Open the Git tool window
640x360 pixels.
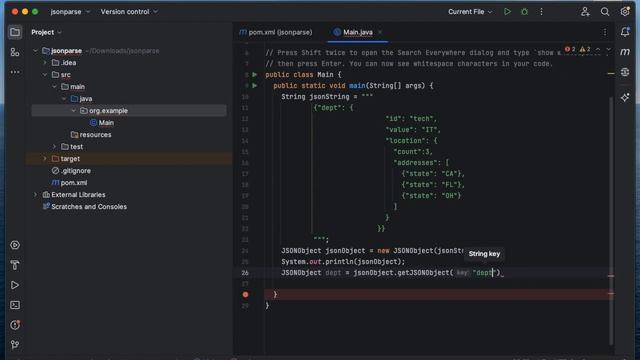(x=15, y=345)
